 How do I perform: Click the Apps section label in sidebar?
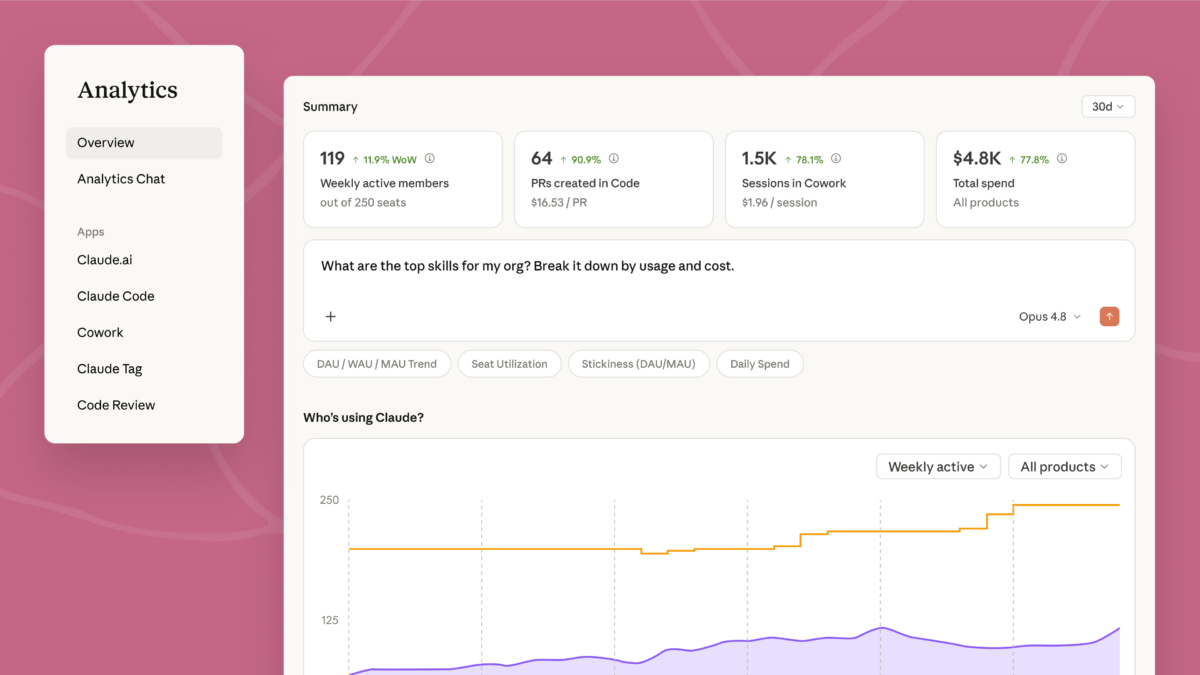tap(91, 232)
